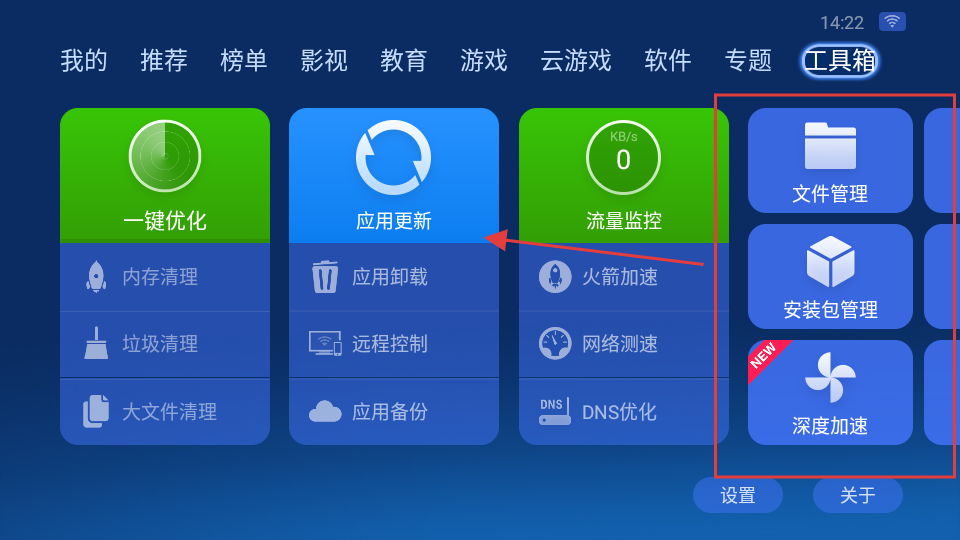This screenshot has width=960, height=540.
Task: Switch to 云游戏 tab
Action: coord(576,61)
